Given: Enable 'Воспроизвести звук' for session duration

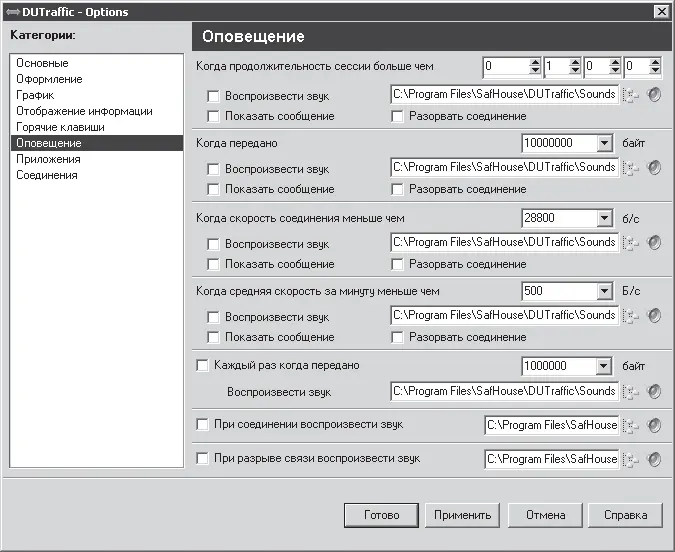Looking at the screenshot, I should point(213,96).
